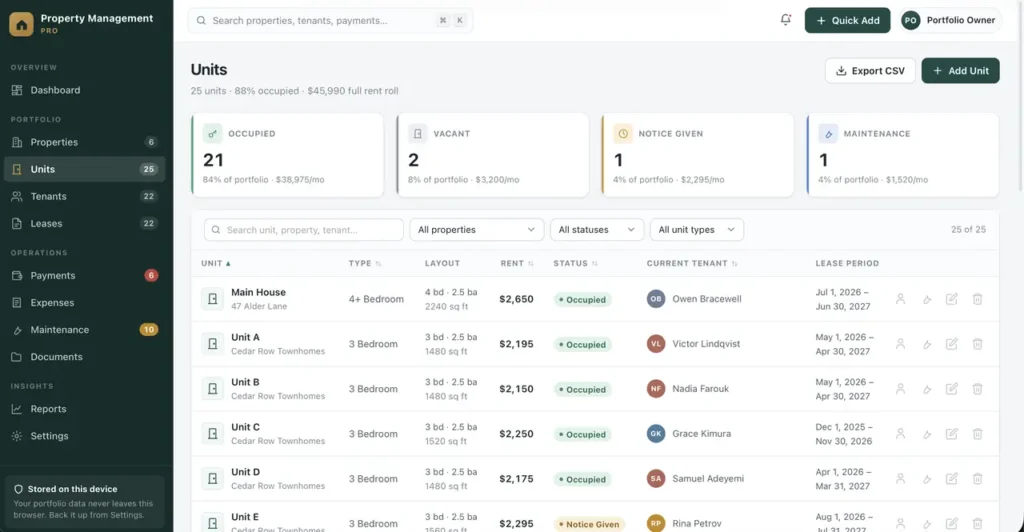The width and height of the screenshot is (1024, 532).
Task: Open Payments in sidebar
Action: point(84,275)
